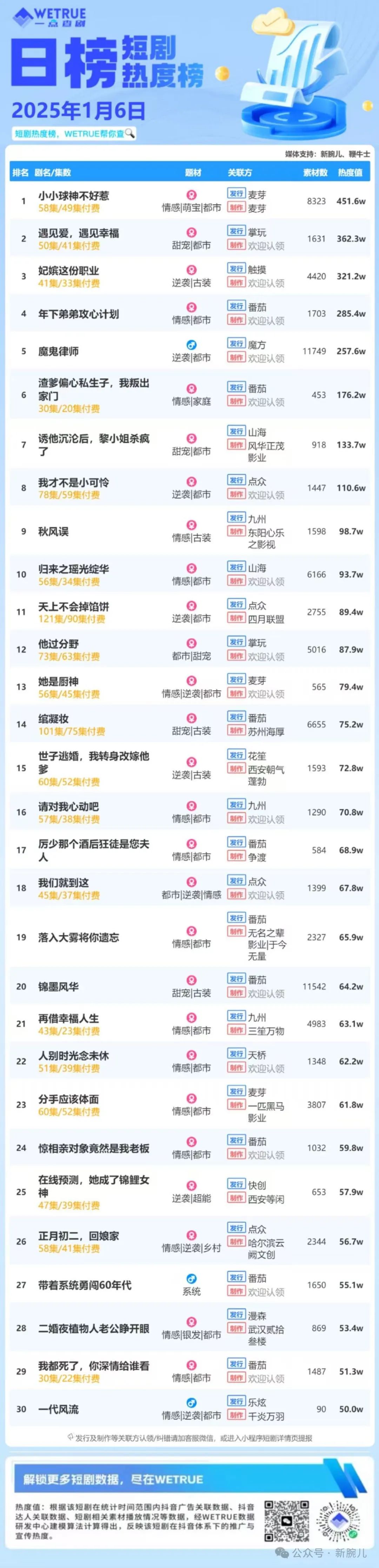379x1568 pixels.
Task: Click the blue icon beside 带着系统勇闯60年代
Action: pyautogui.click(x=191, y=1278)
